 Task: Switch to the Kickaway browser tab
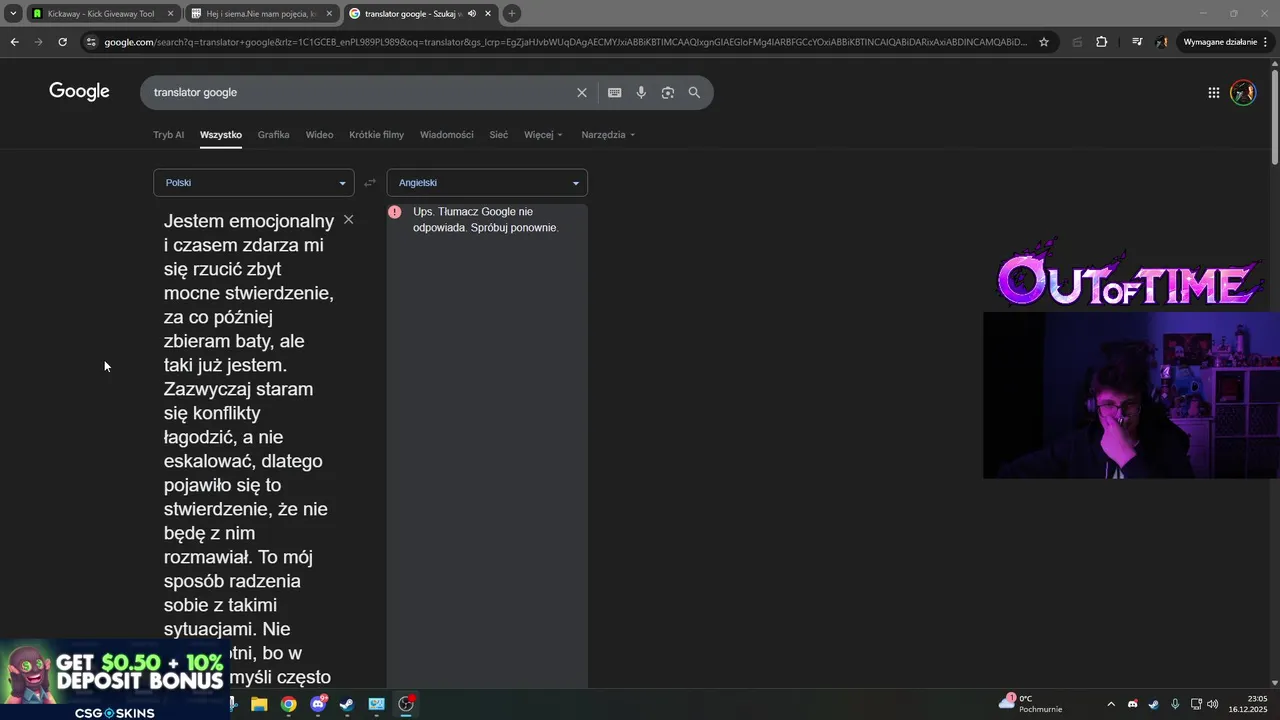pos(101,14)
